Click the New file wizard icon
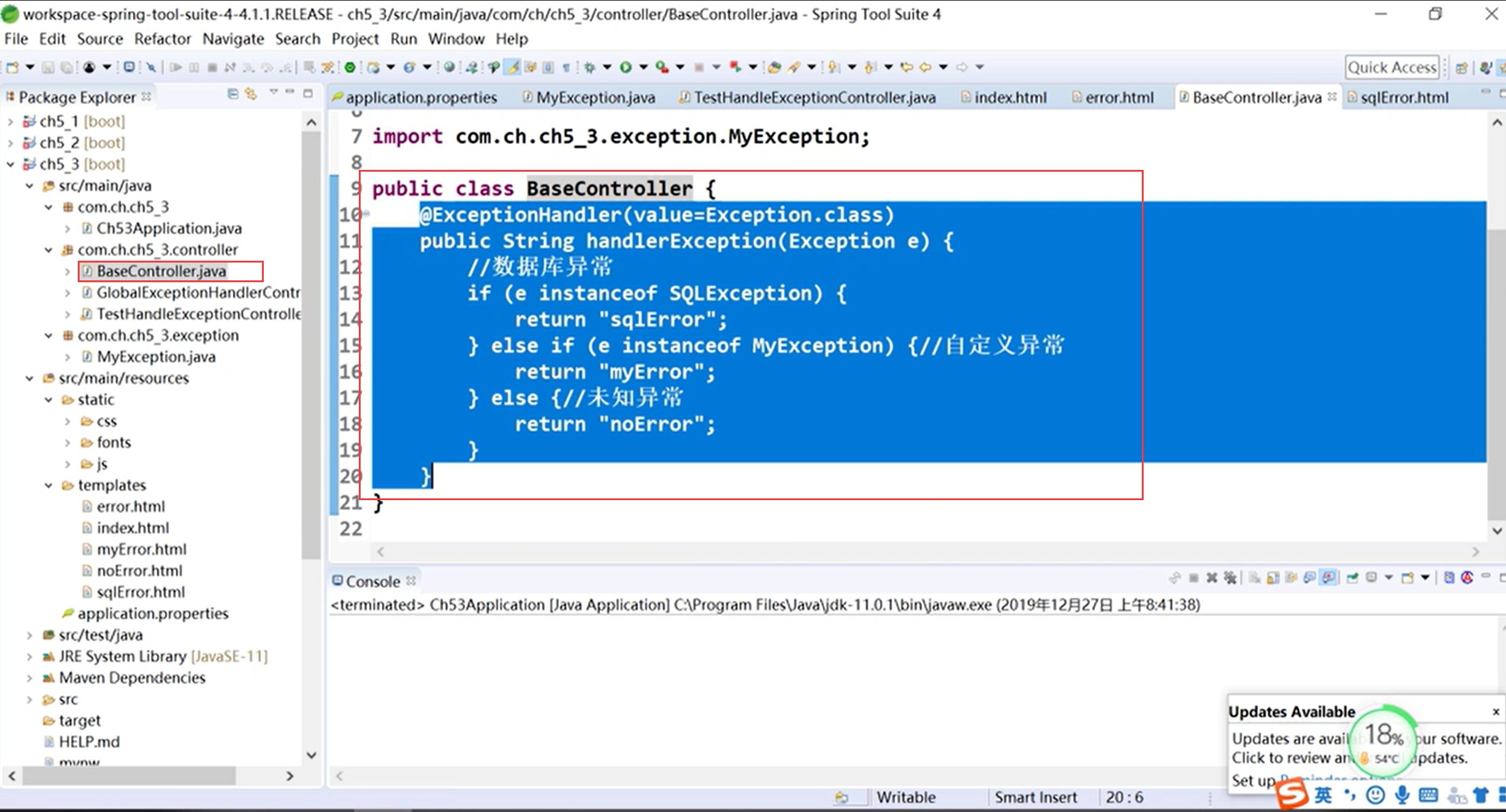1506x812 pixels. [x=12, y=67]
